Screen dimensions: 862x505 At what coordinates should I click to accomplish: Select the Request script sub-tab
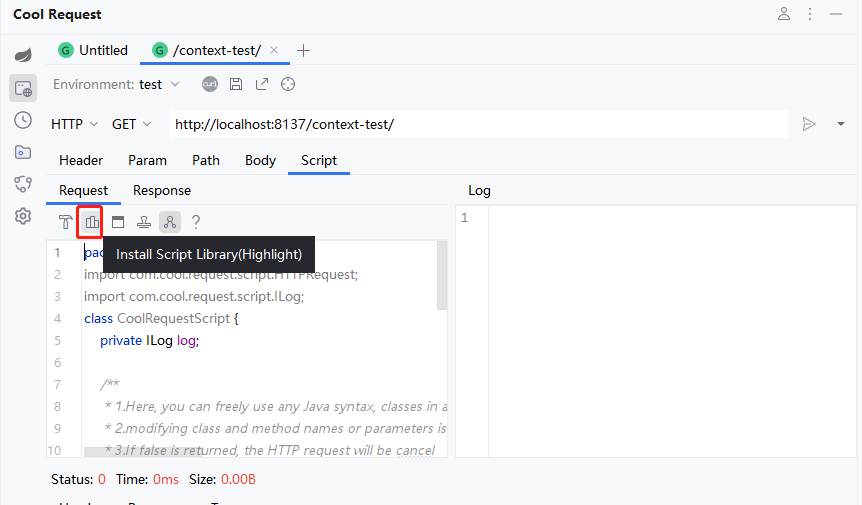tap(84, 191)
